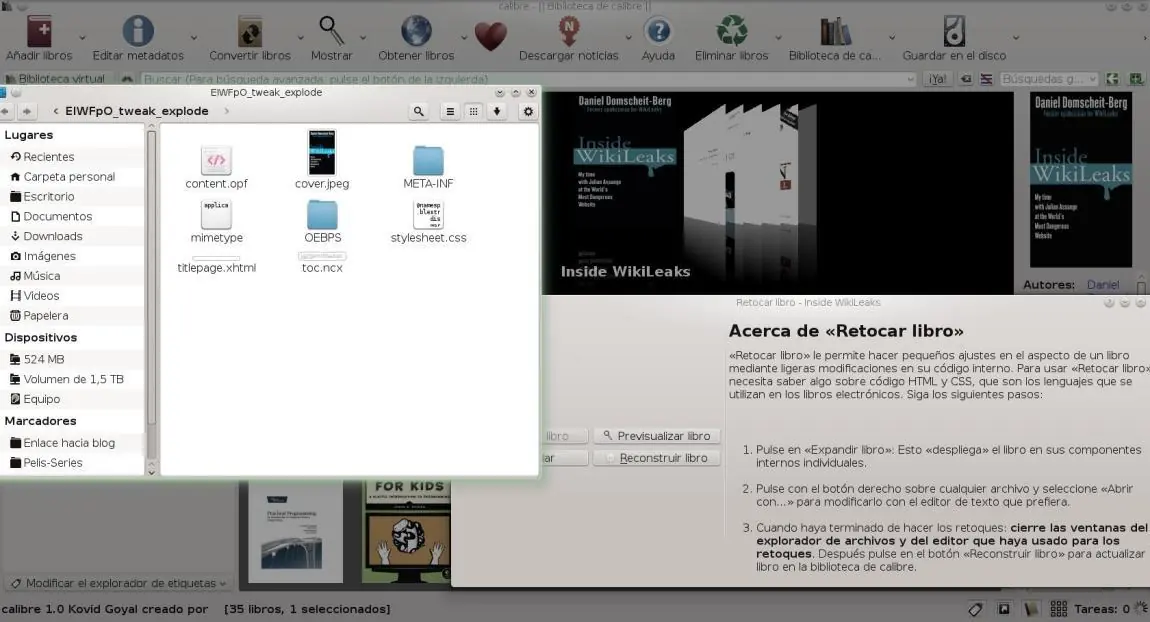The height and width of the screenshot is (622, 1150).
Task: Click Biblioteca virtual button
Action: coord(55,79)
